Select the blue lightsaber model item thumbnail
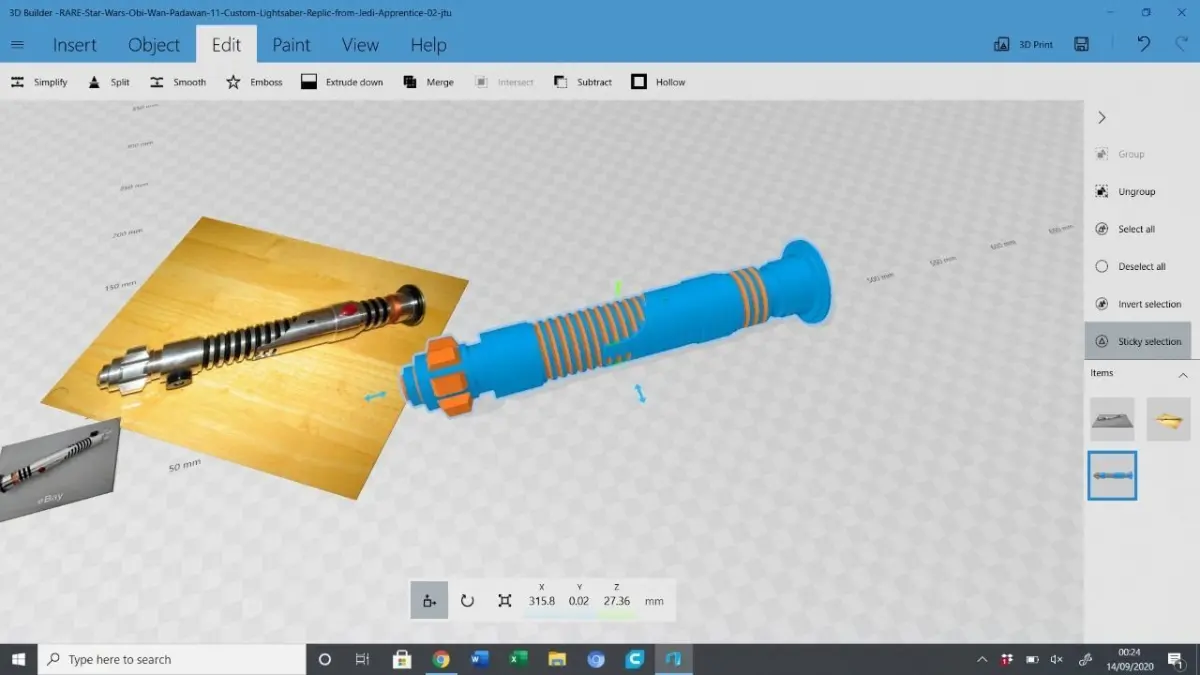The width and height of the screenshot is (1200, 675). (x=1112, y=476)
